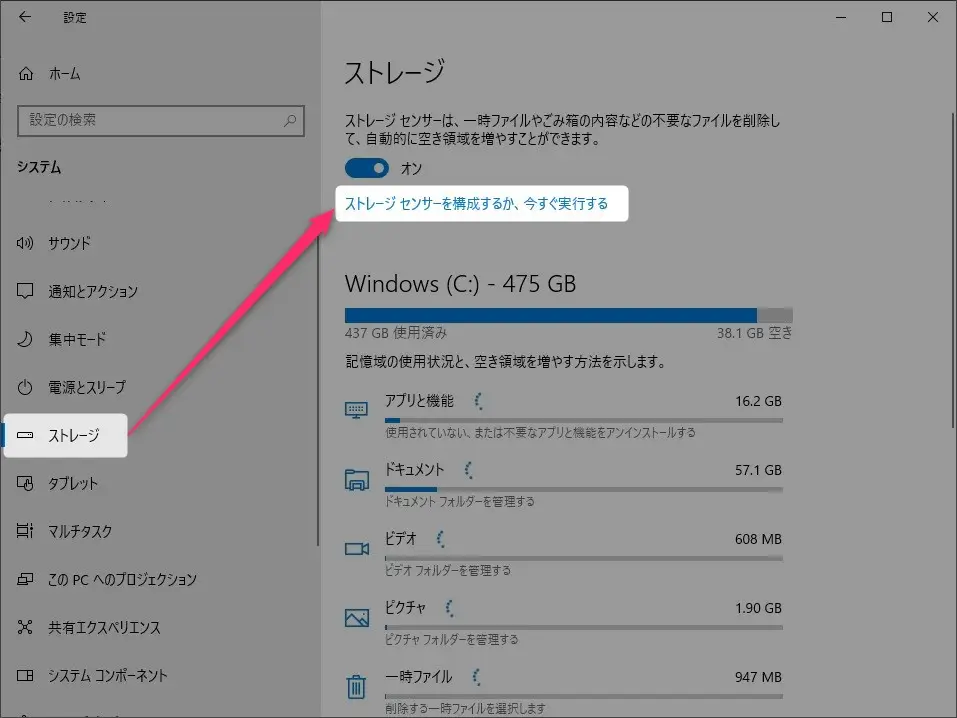Click the システム コンポーネント icon
Image resolution: width=957 pixels, height=718 pixels.
[x=25, y=675]
